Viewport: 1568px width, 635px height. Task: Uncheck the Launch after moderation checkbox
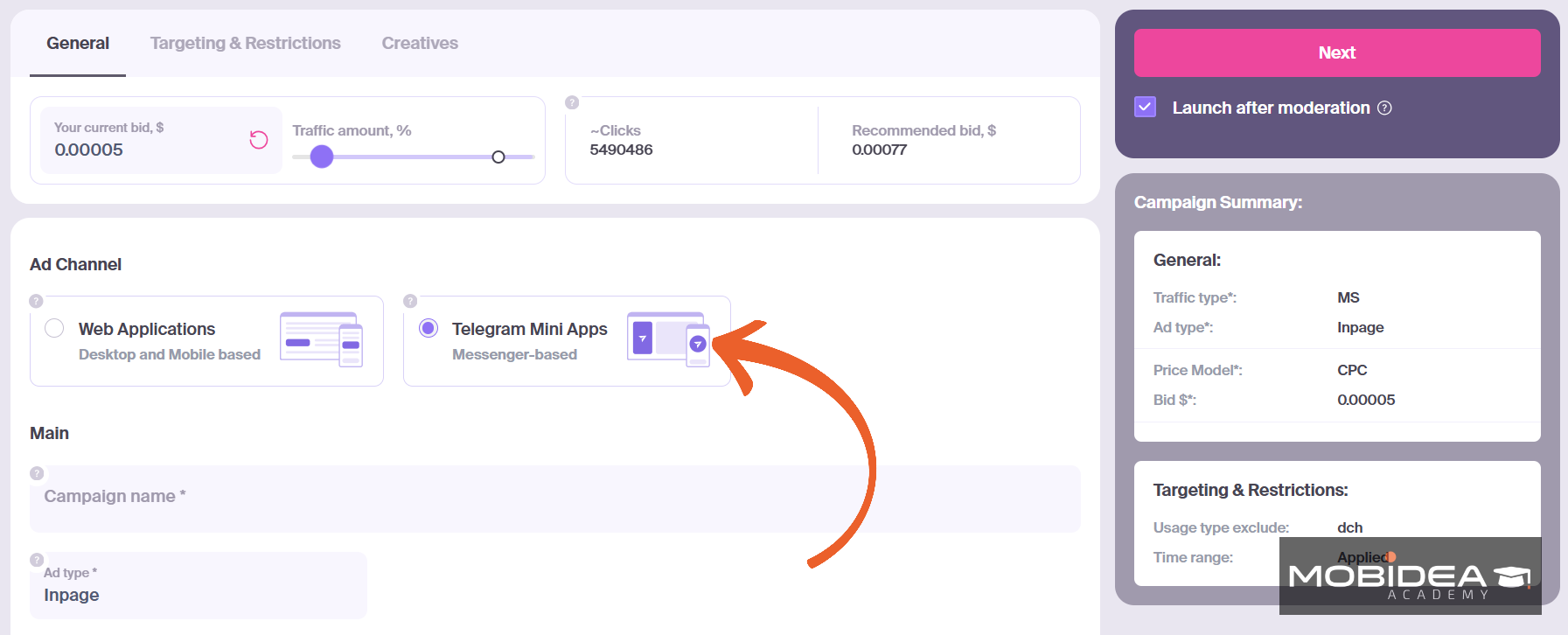tap(1146, 107)
